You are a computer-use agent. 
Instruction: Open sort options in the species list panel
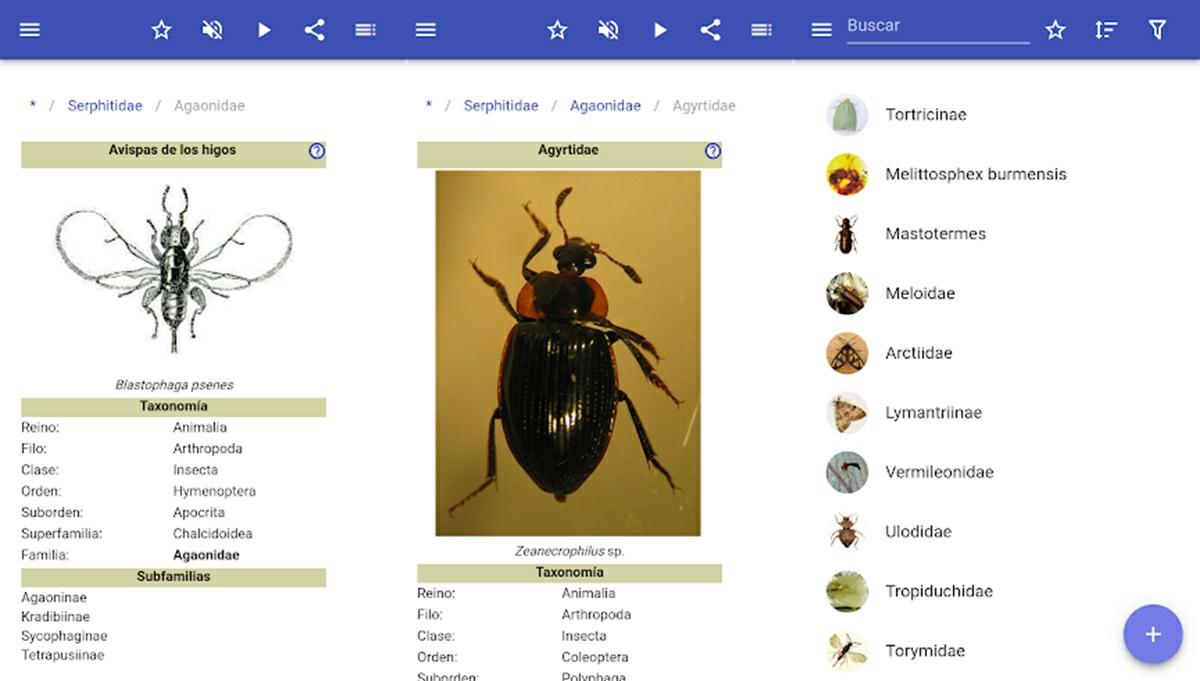[x=1105, y=29]
